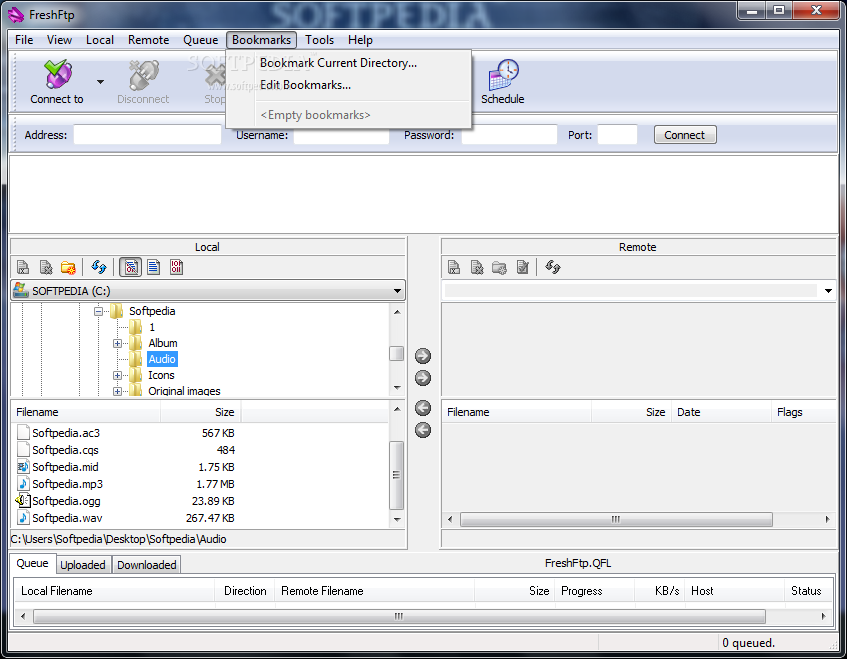The height and width of the screenshot is (659, 847).
Task: Open the Tools menu
Action: [x=320, y=40]
